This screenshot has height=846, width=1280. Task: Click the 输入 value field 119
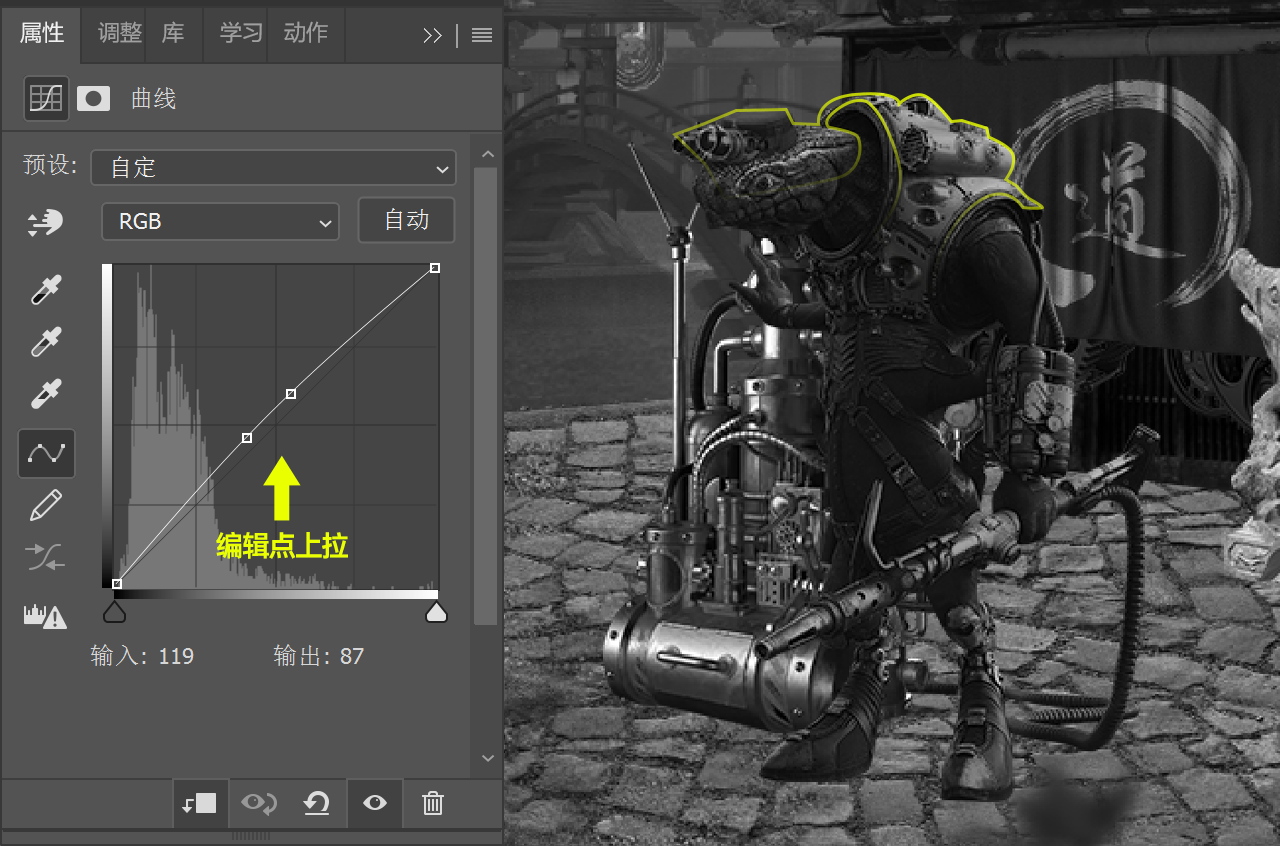pos(177,657)
